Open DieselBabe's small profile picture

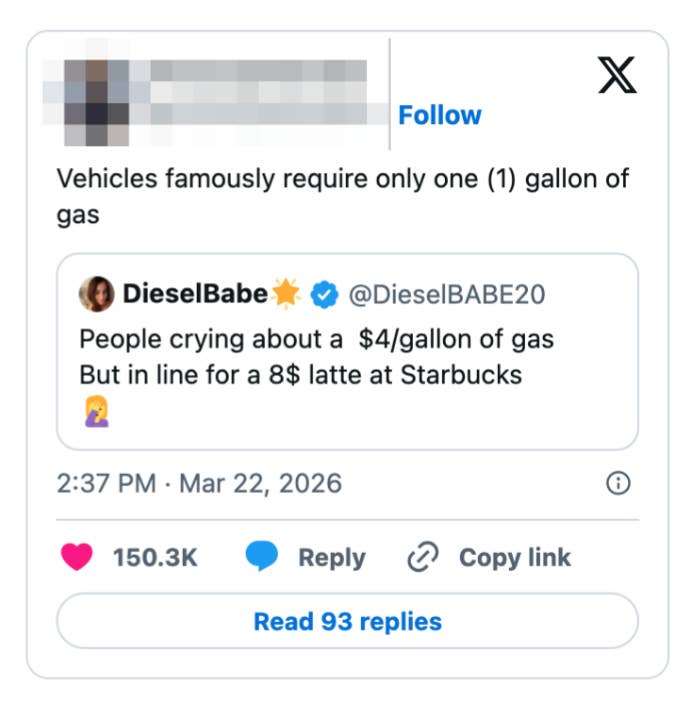click(x=97, y=294)
